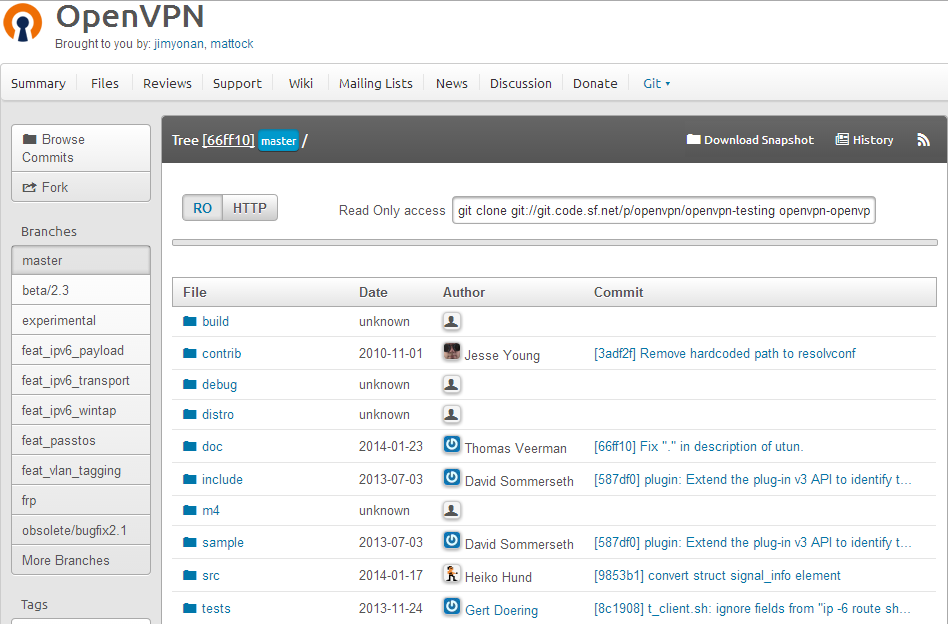948x624 pixels.
Task: Open the RSS feed icon
Action: pyautogui.click(x=923, y=140)
